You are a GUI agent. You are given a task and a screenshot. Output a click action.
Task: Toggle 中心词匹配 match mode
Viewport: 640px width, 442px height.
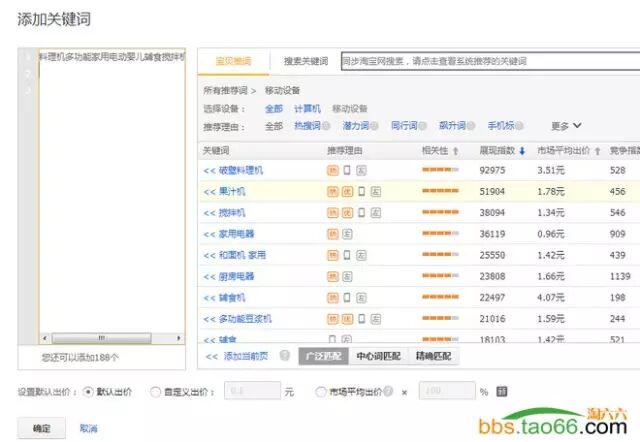378,356
